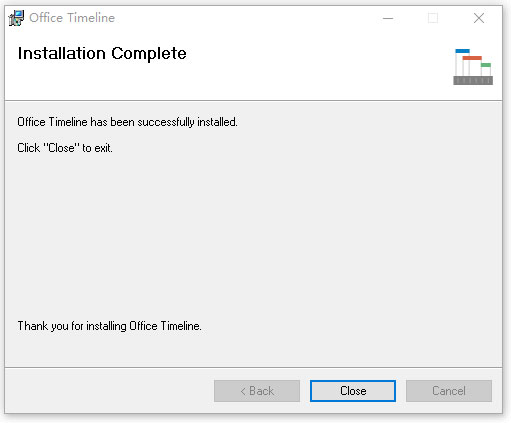511x423 pixels.
Task: Click the green bar in the Office Timeline logo
Action: point(486,65)
